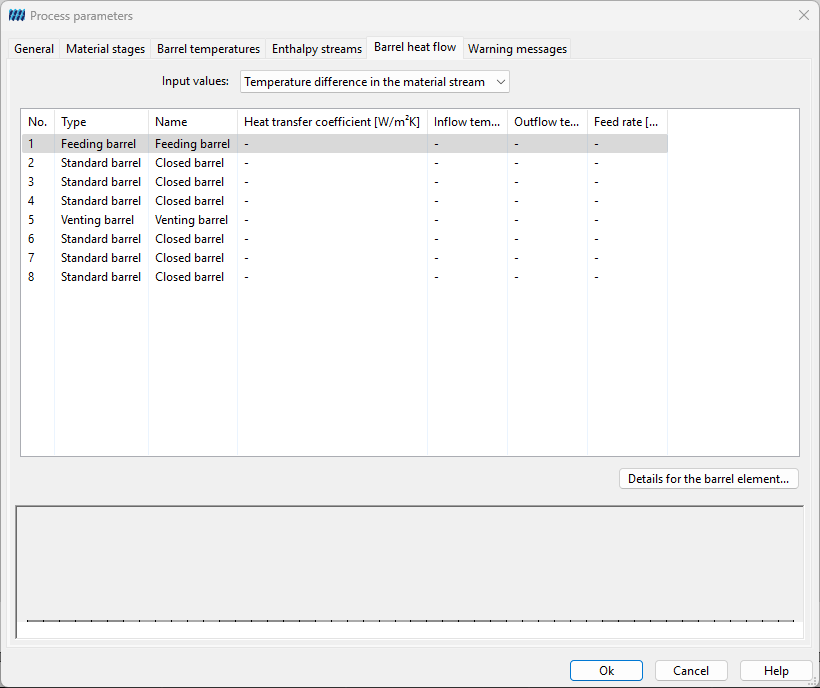Open the Warning messages tab
The width and height of the screenshot is (820, 688).
[517, 49]
